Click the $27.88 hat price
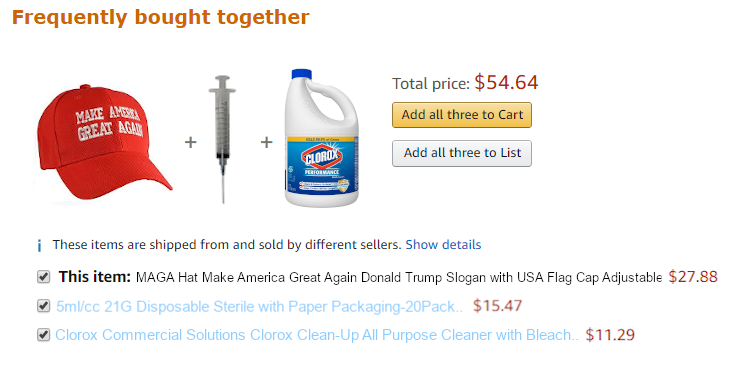Image resolution: width=735 pixels, height=371 pixels. 693,277
